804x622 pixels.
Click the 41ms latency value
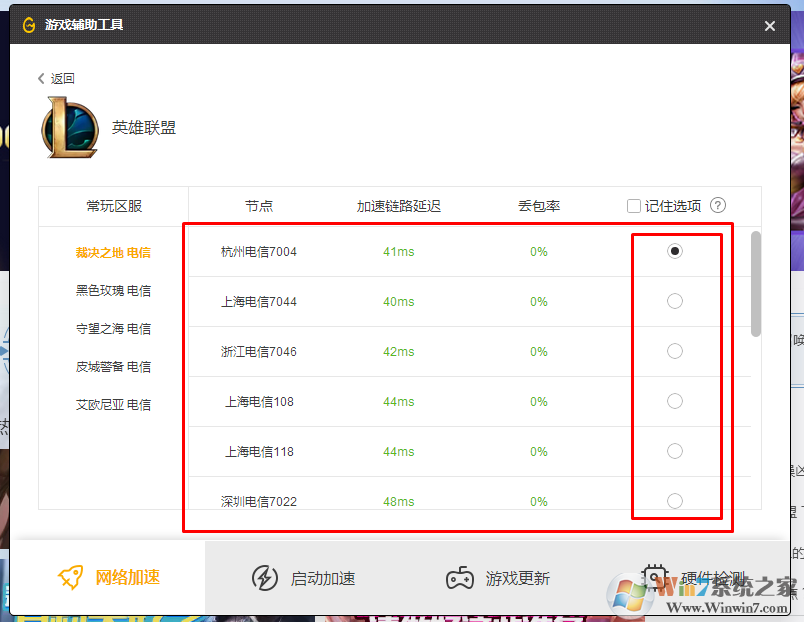[398, 252]
